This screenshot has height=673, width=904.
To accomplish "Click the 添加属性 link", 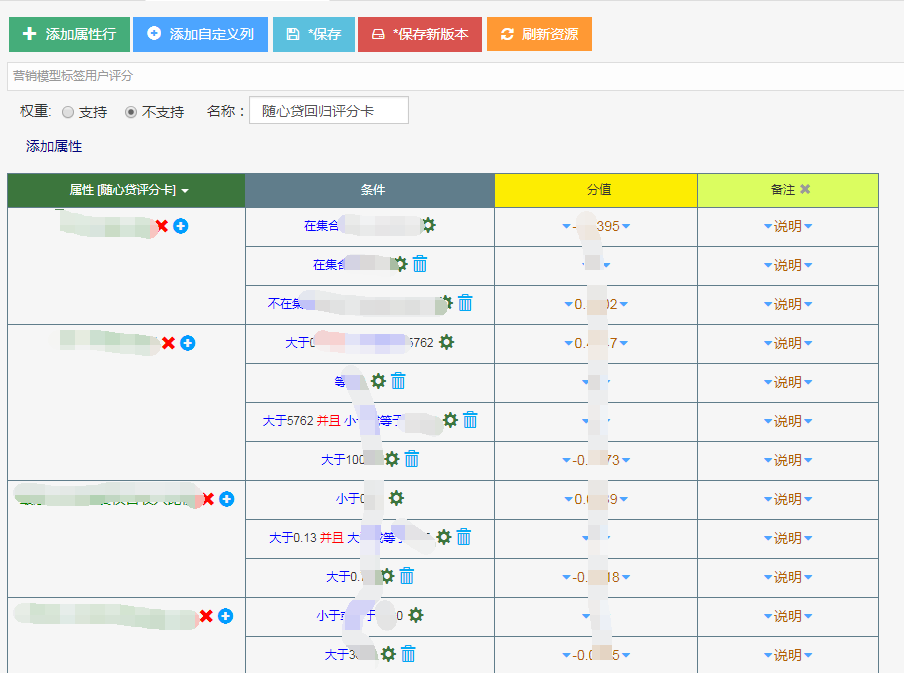I will point(54,146).
